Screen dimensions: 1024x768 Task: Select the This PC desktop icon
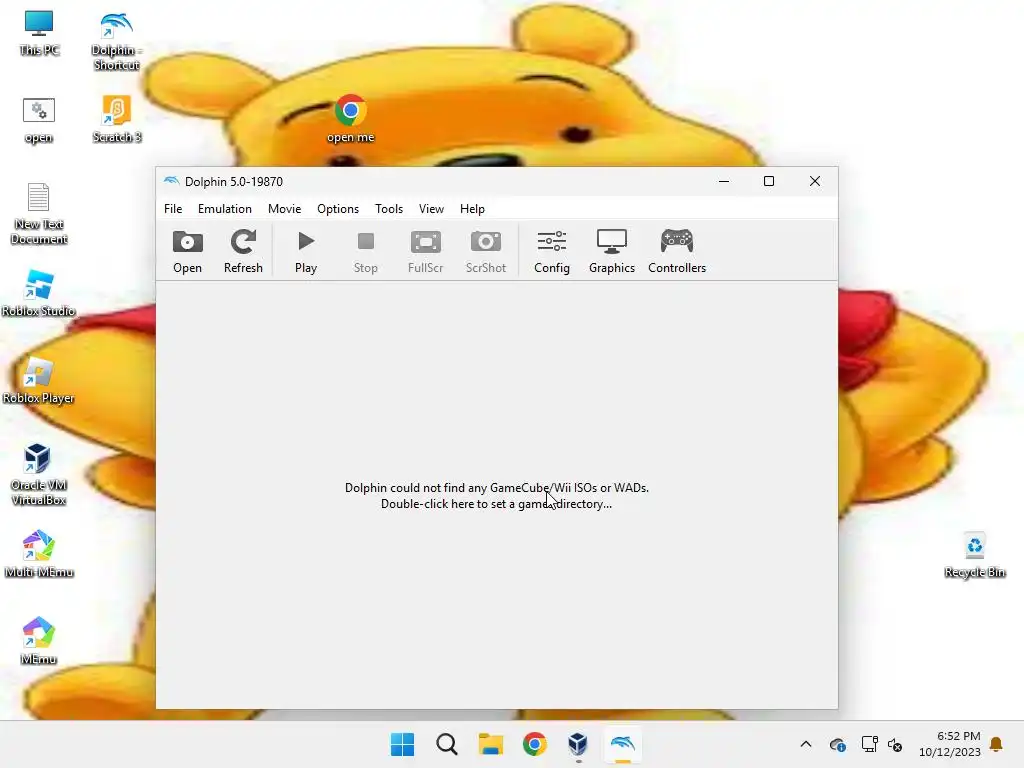coord(39,33)
